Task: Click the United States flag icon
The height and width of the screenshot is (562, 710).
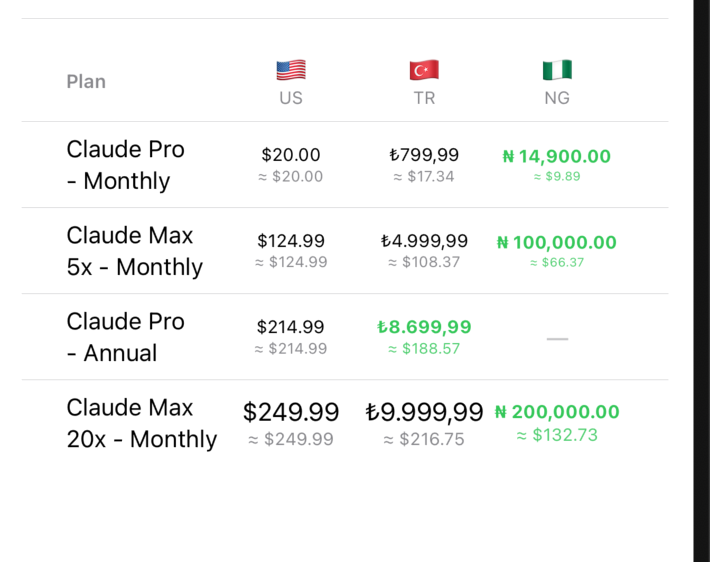Action: [291, 70]
